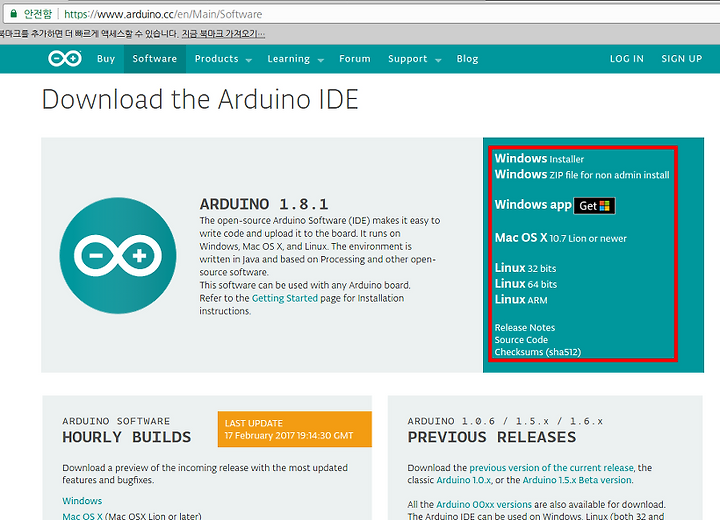Open previous version of the current release
The image size is (720, 520).
[x=551, y=468]
